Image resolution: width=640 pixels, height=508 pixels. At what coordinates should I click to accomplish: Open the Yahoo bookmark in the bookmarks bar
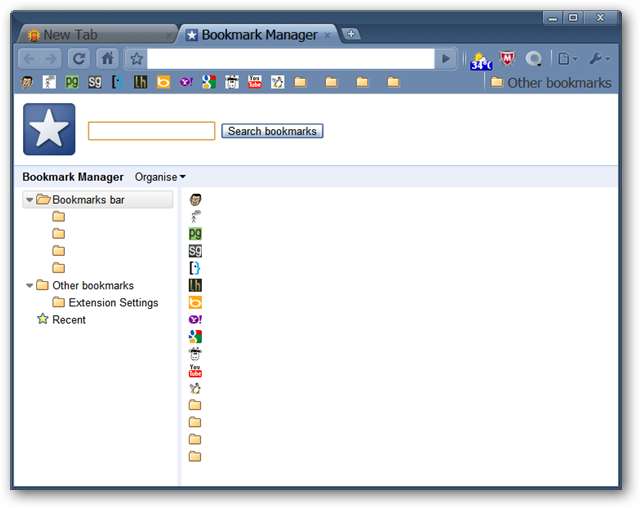pos(186,82)
